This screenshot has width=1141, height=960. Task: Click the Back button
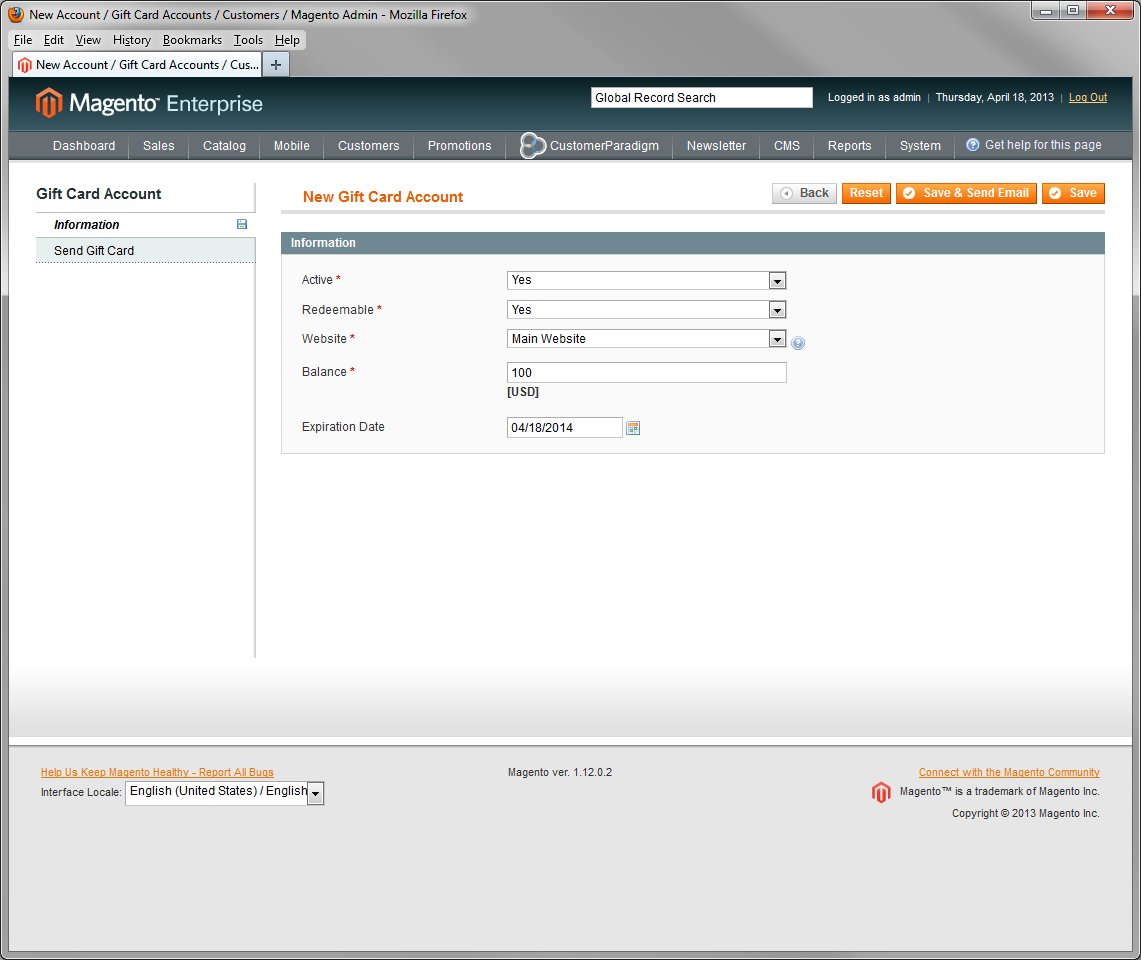804,193
